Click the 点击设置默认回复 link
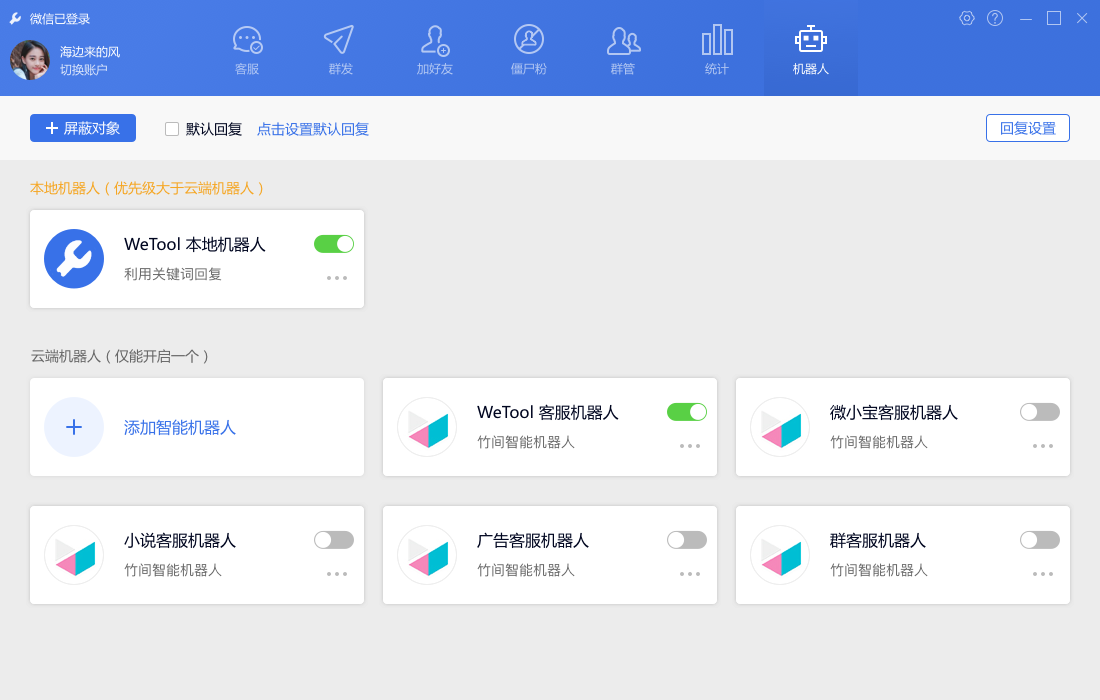The image size is (1100, 700). pos(313,129)
